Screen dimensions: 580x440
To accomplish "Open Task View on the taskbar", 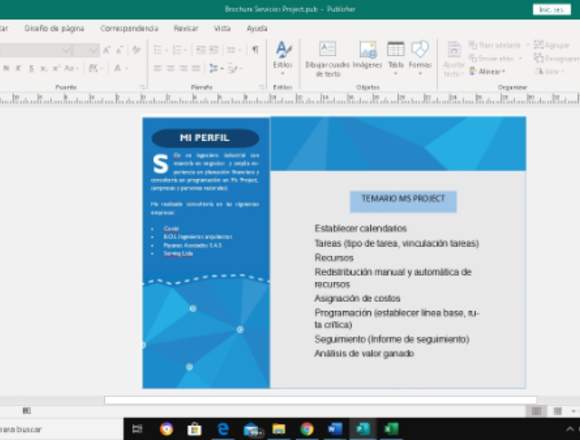I will coord(137,429).
